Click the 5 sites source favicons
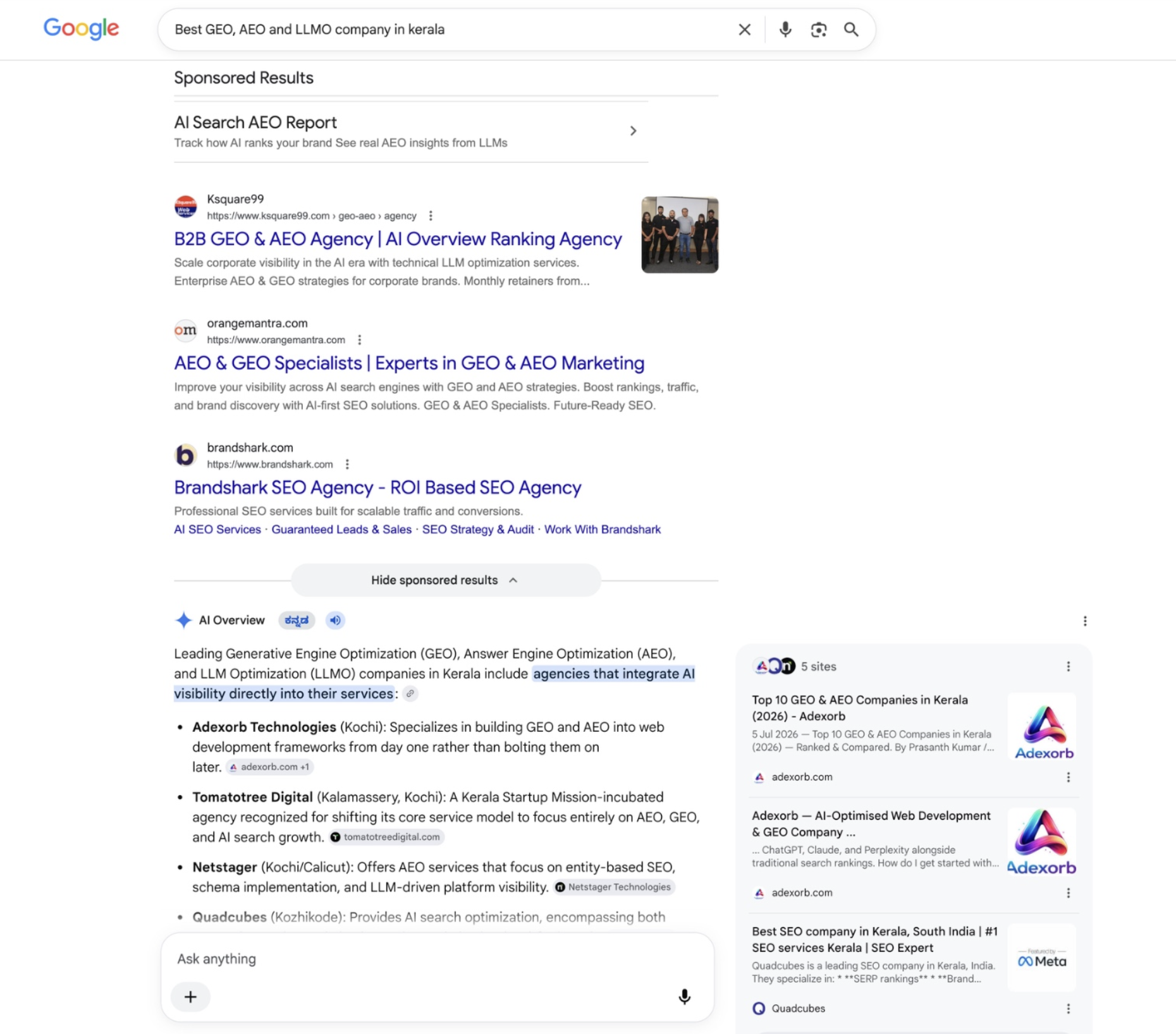The image size is (1176, 1034). (x=775, y=666)
